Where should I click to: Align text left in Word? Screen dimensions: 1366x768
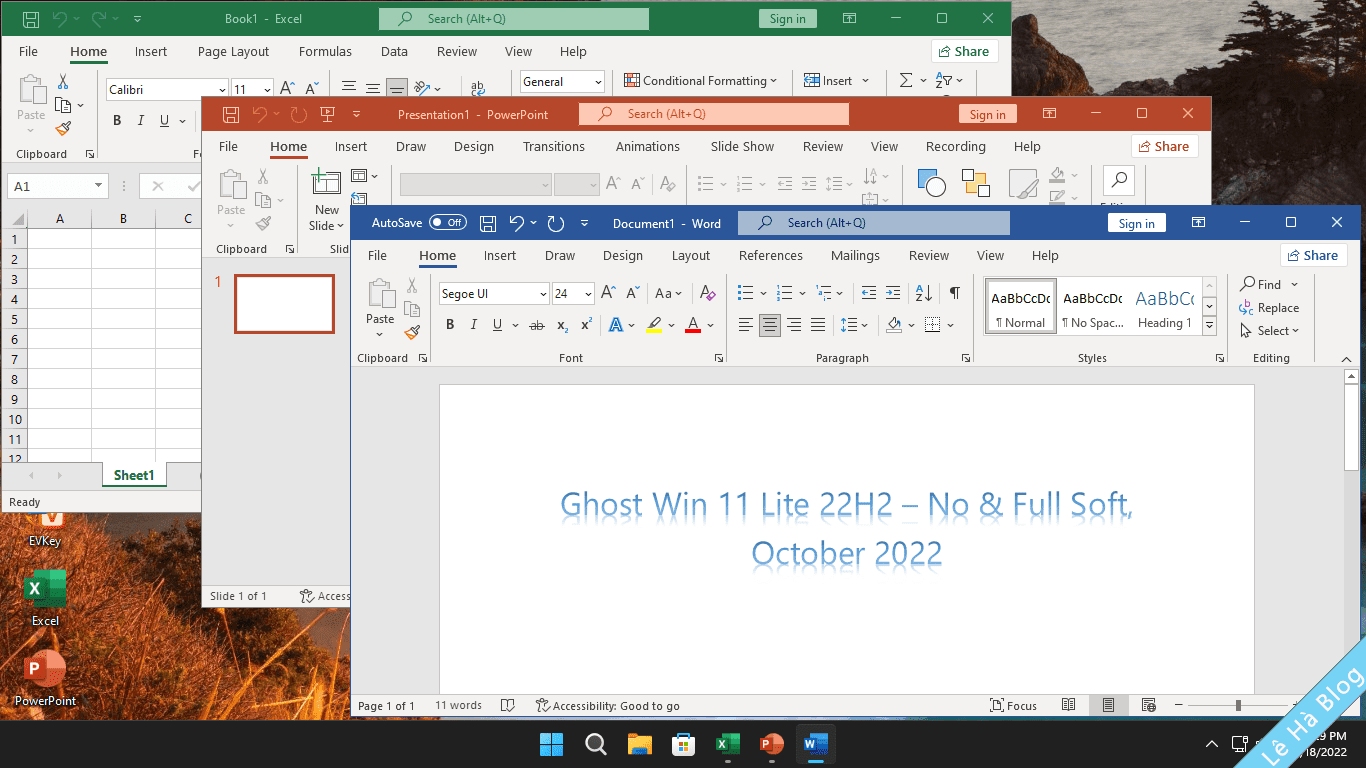[745, 324]
